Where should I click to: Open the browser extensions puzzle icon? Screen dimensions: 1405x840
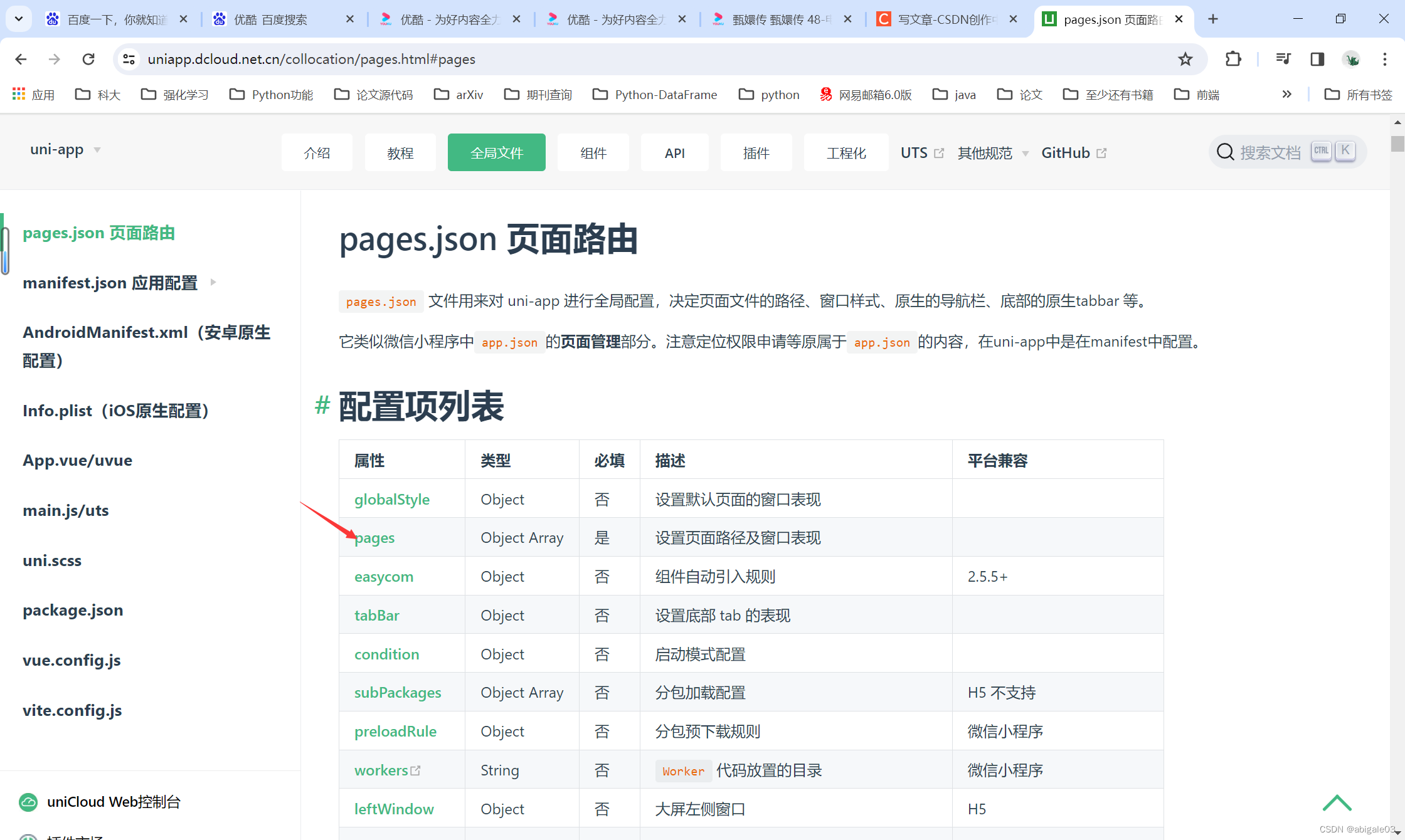pyautogui.click(x=1233, y=59)
